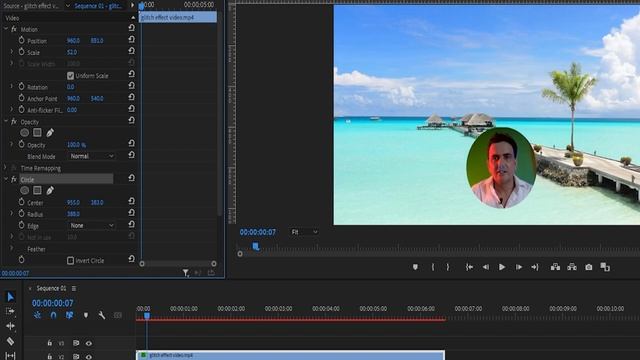Image resolution: width=640 pixels, height=360 pixels.
Task: Toggle Snap in timeline (magnet icon)
Action: click(53, 315)
